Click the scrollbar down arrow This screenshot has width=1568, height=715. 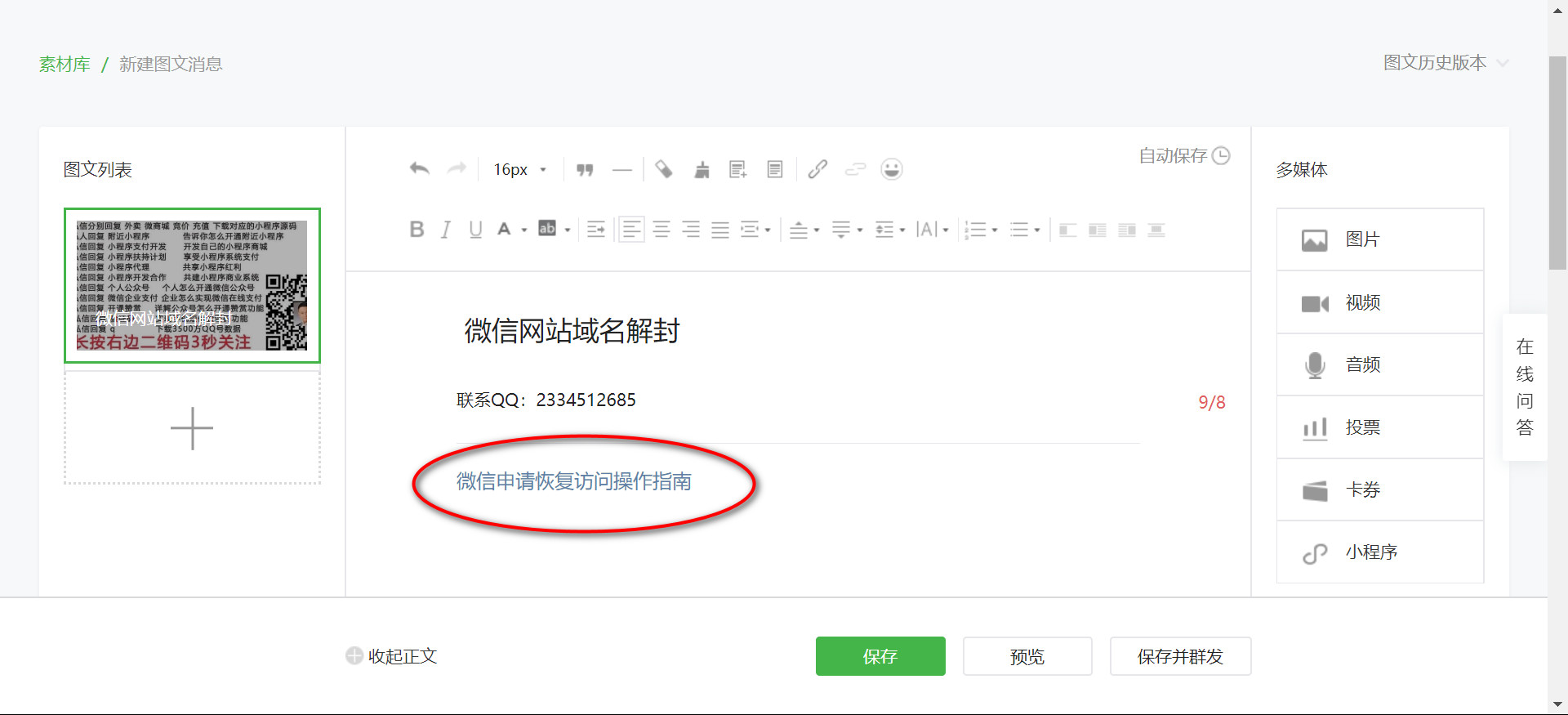click(1558, 704)
